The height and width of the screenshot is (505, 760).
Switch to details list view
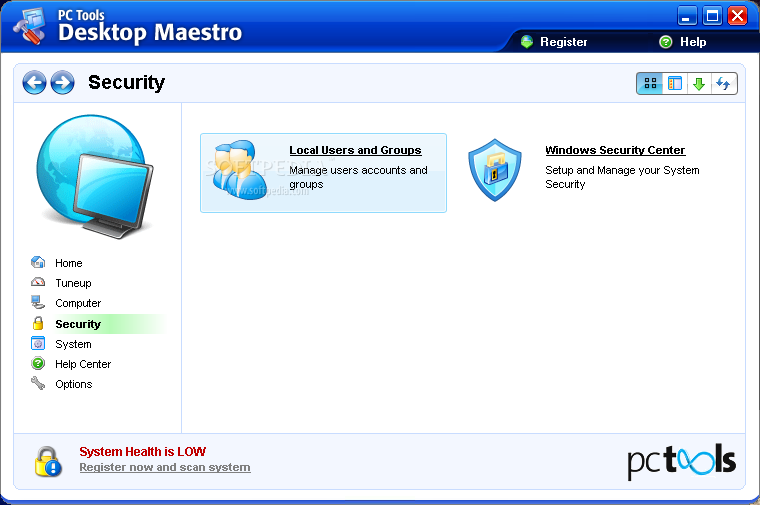675,83
